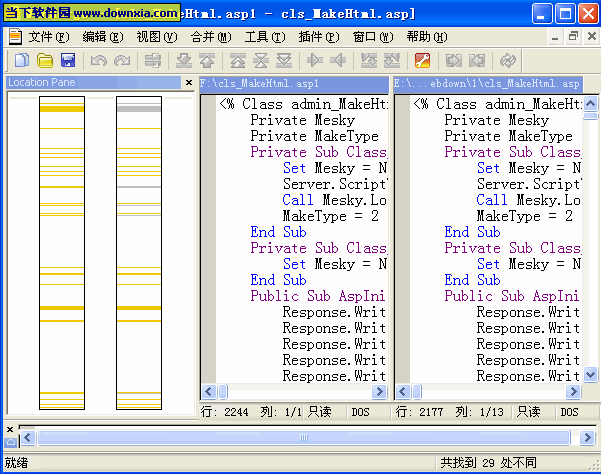Jump to last difference icon
Viewport: 601px width, 474px height.
tap(284, 61)
